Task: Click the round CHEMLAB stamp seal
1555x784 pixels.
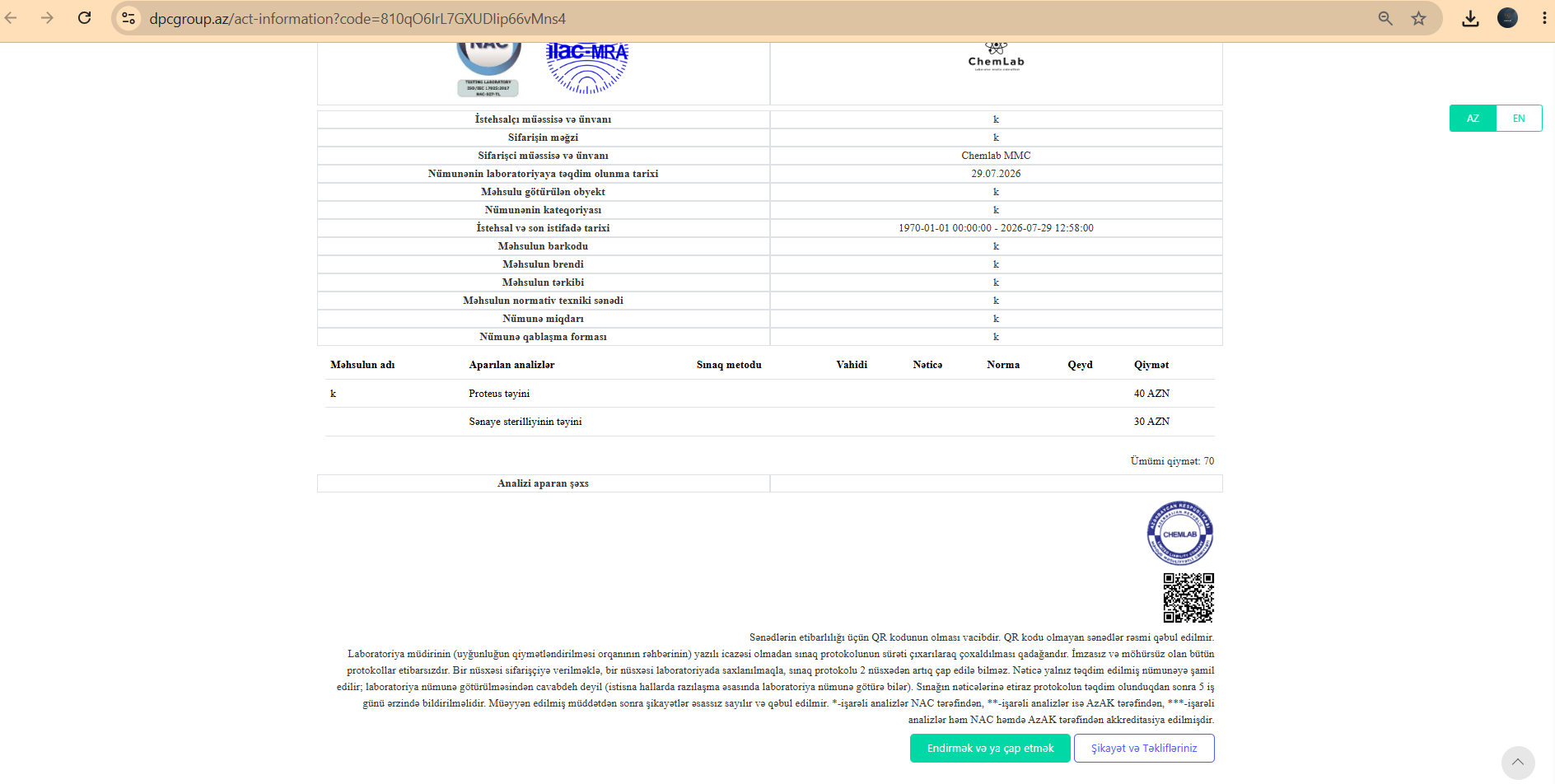Action: coord(1180,534)
